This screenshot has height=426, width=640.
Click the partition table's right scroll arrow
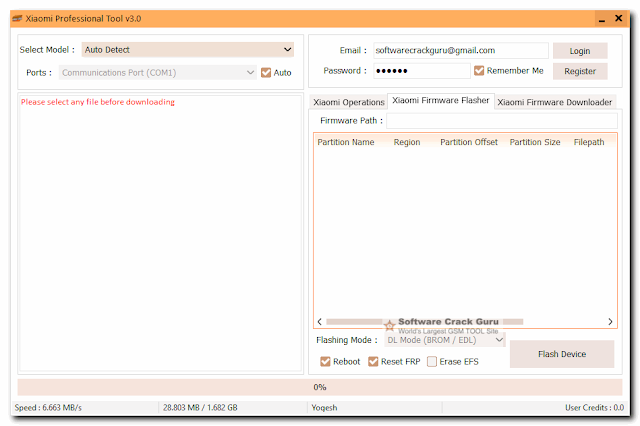point(610,322)
